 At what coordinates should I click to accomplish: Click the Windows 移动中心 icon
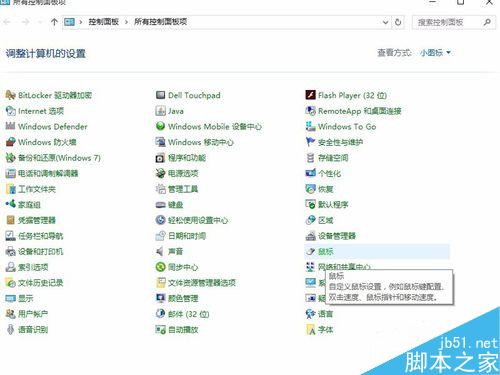(x=160, y=142)
